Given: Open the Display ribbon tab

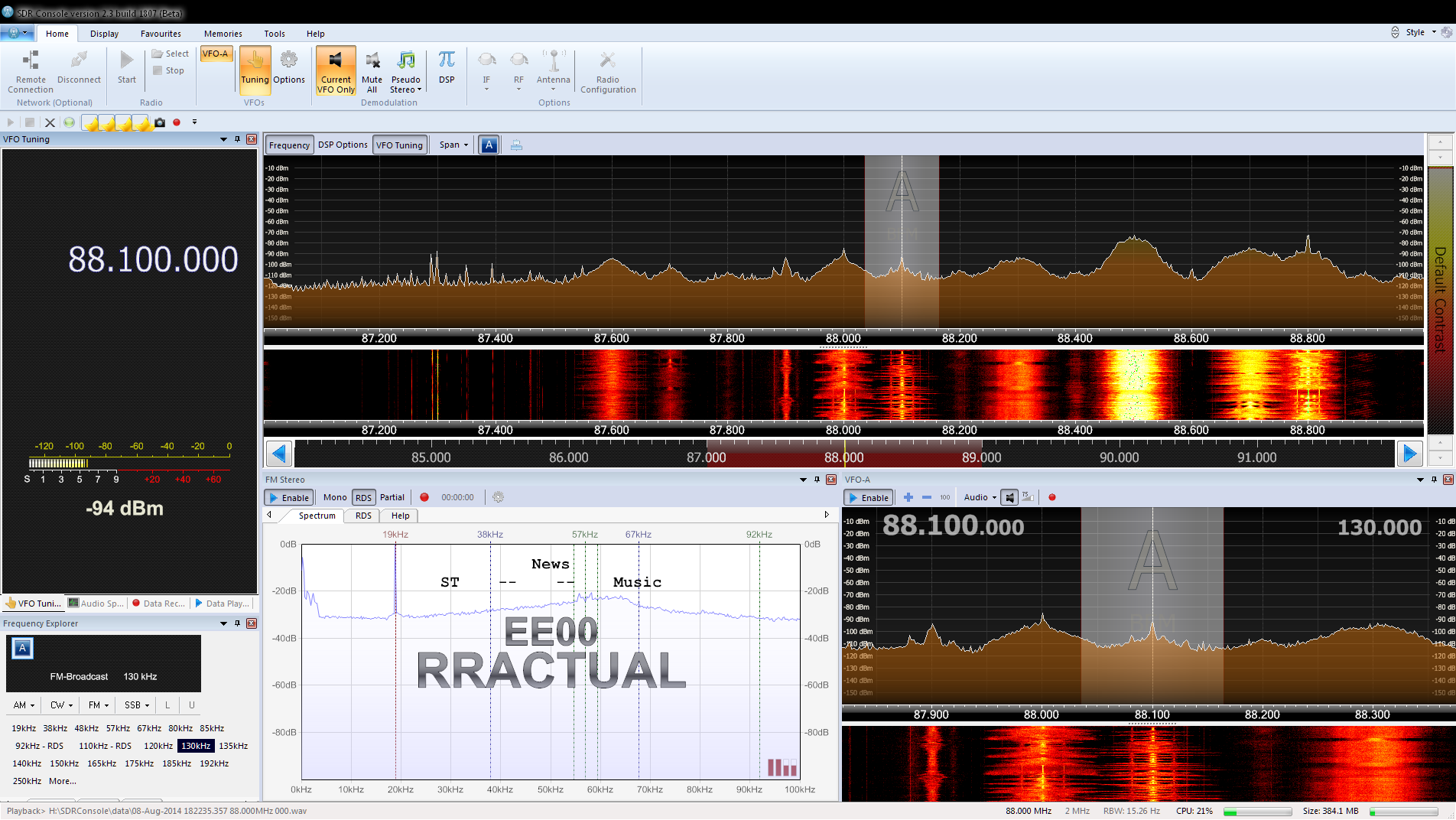Looking at the screenshot, I should tap(104, 34).
